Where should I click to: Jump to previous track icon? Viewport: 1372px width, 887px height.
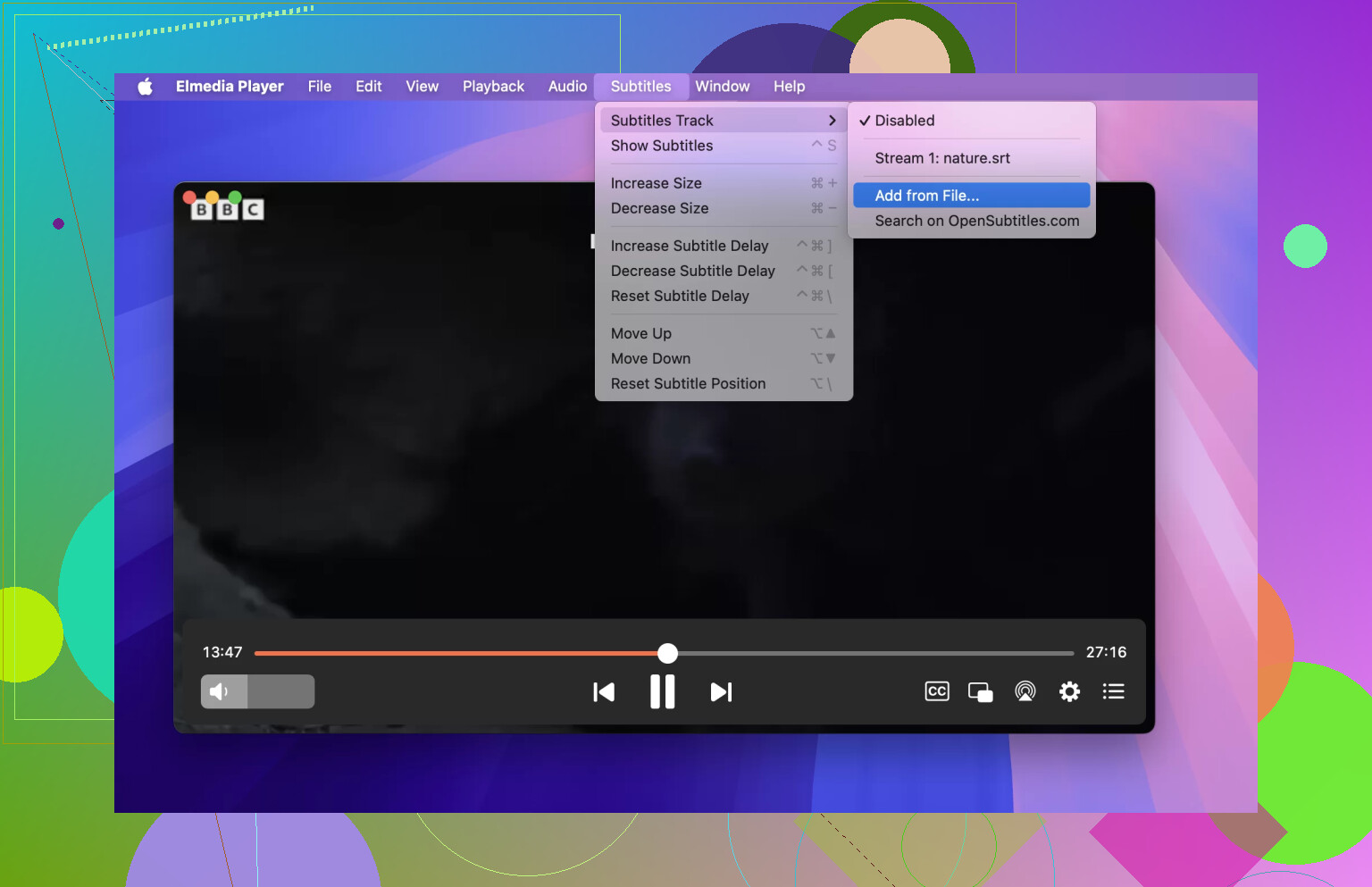604,690
